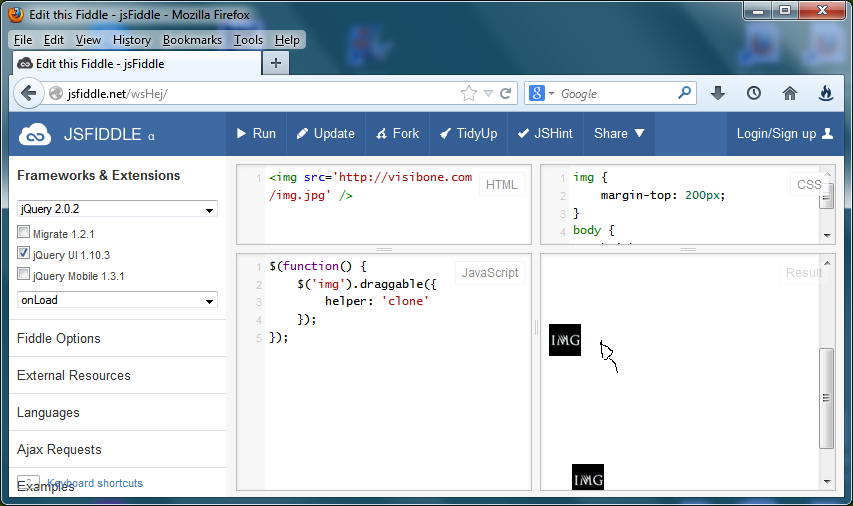The height and width of the screenshot is (506, 853).
Task: Open the URL history dropdown arrow
Action: (x=488, y=94)
